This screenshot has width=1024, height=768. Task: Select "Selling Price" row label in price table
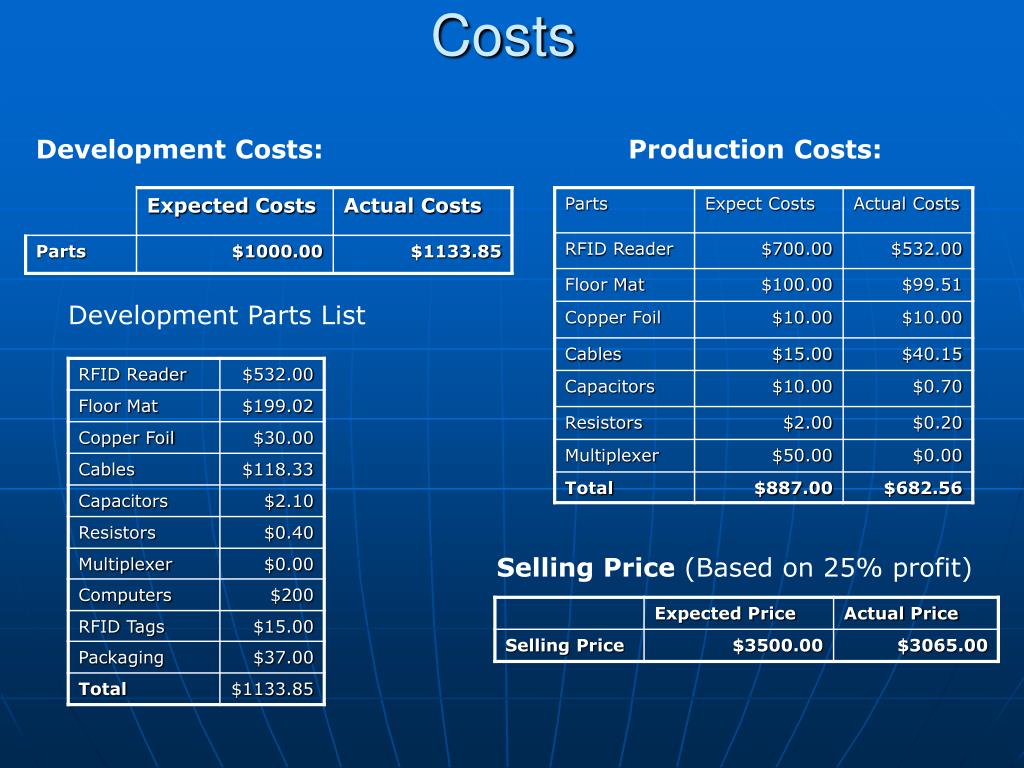[x=564, y=645]
